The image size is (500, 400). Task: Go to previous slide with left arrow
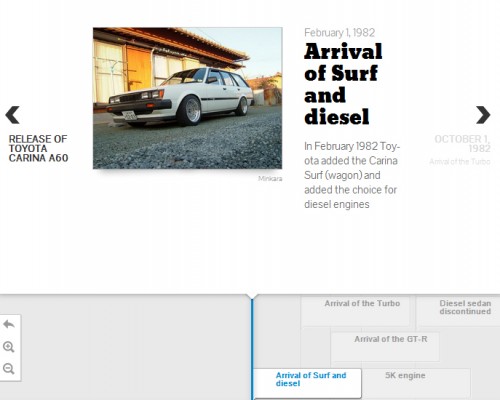[12, 115]
